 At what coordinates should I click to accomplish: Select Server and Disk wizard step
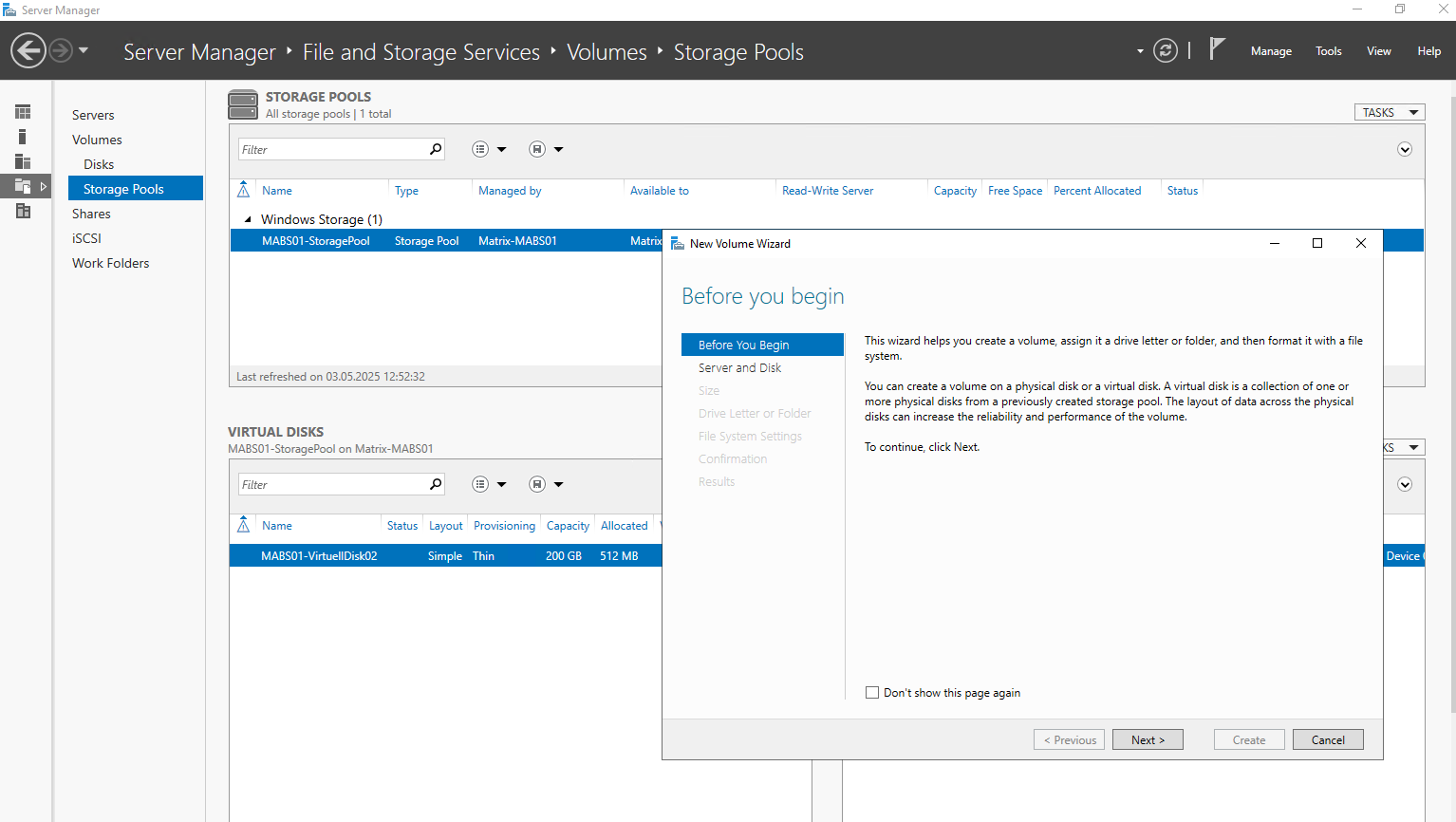(x=739, y=367)
